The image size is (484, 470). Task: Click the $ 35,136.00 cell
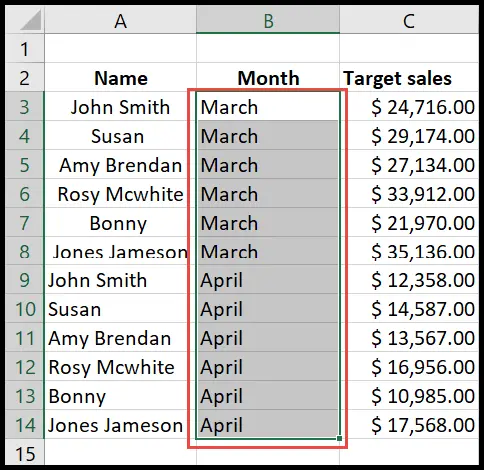point(409,251)
